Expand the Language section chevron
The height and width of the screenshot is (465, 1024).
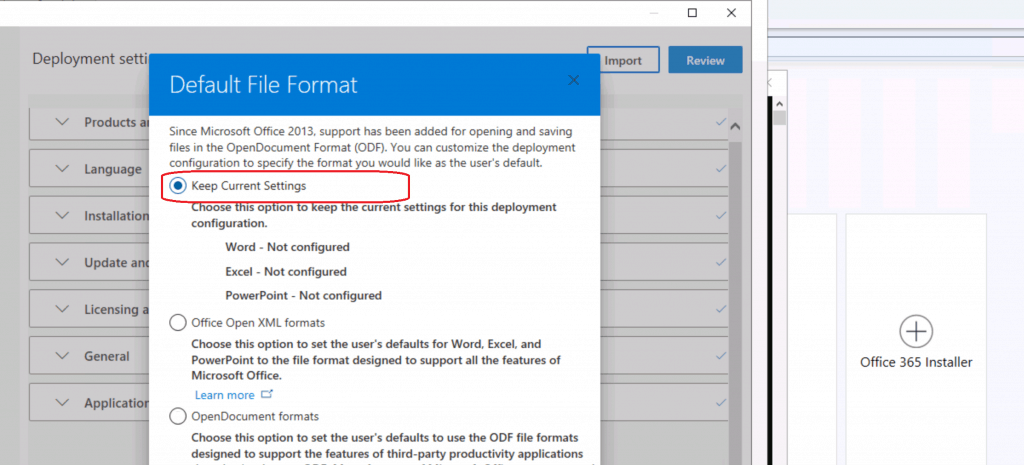(x=62, y=168)
